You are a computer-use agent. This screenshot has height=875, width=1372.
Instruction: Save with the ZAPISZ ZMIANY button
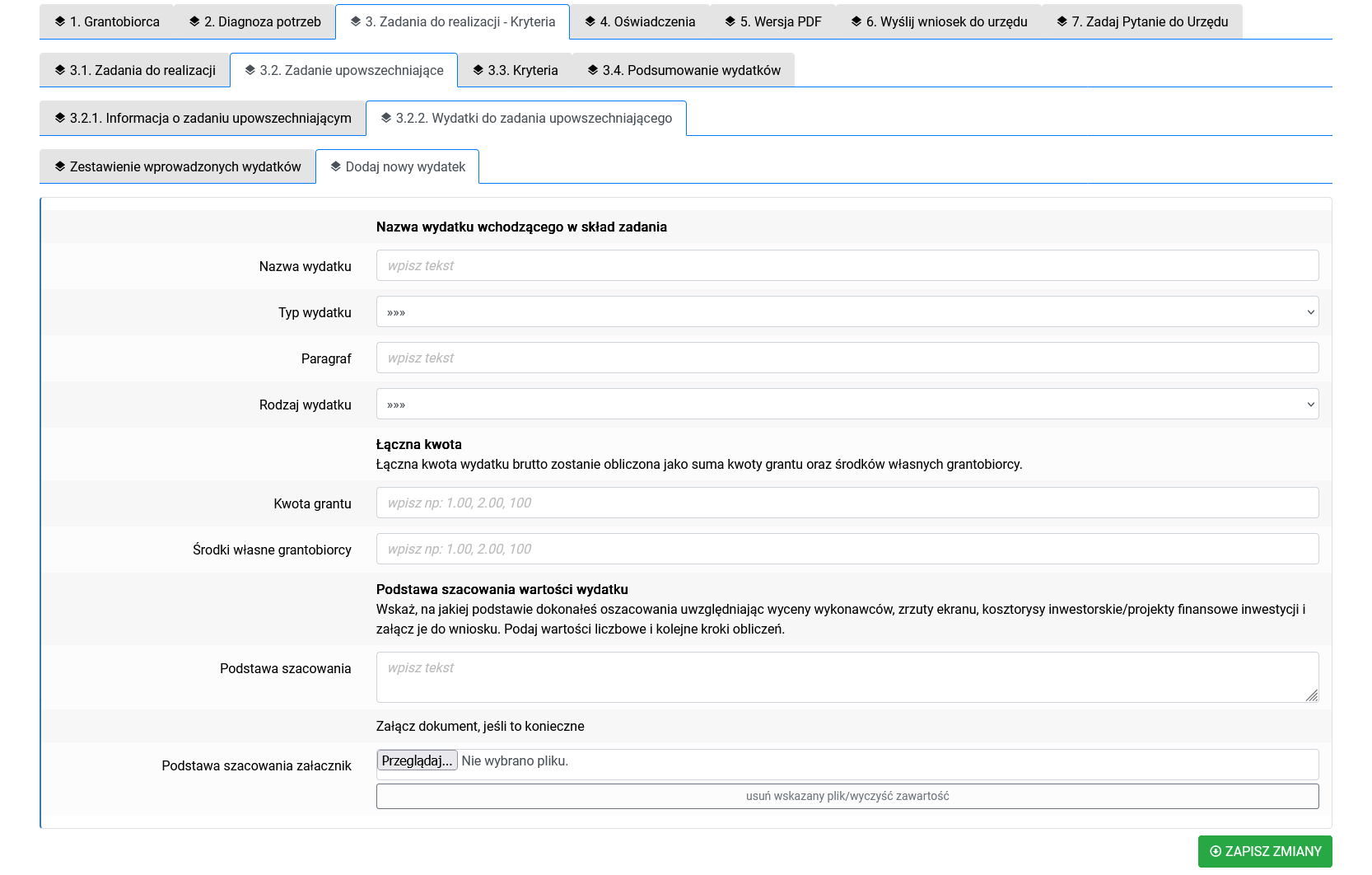click(1264, 852)
